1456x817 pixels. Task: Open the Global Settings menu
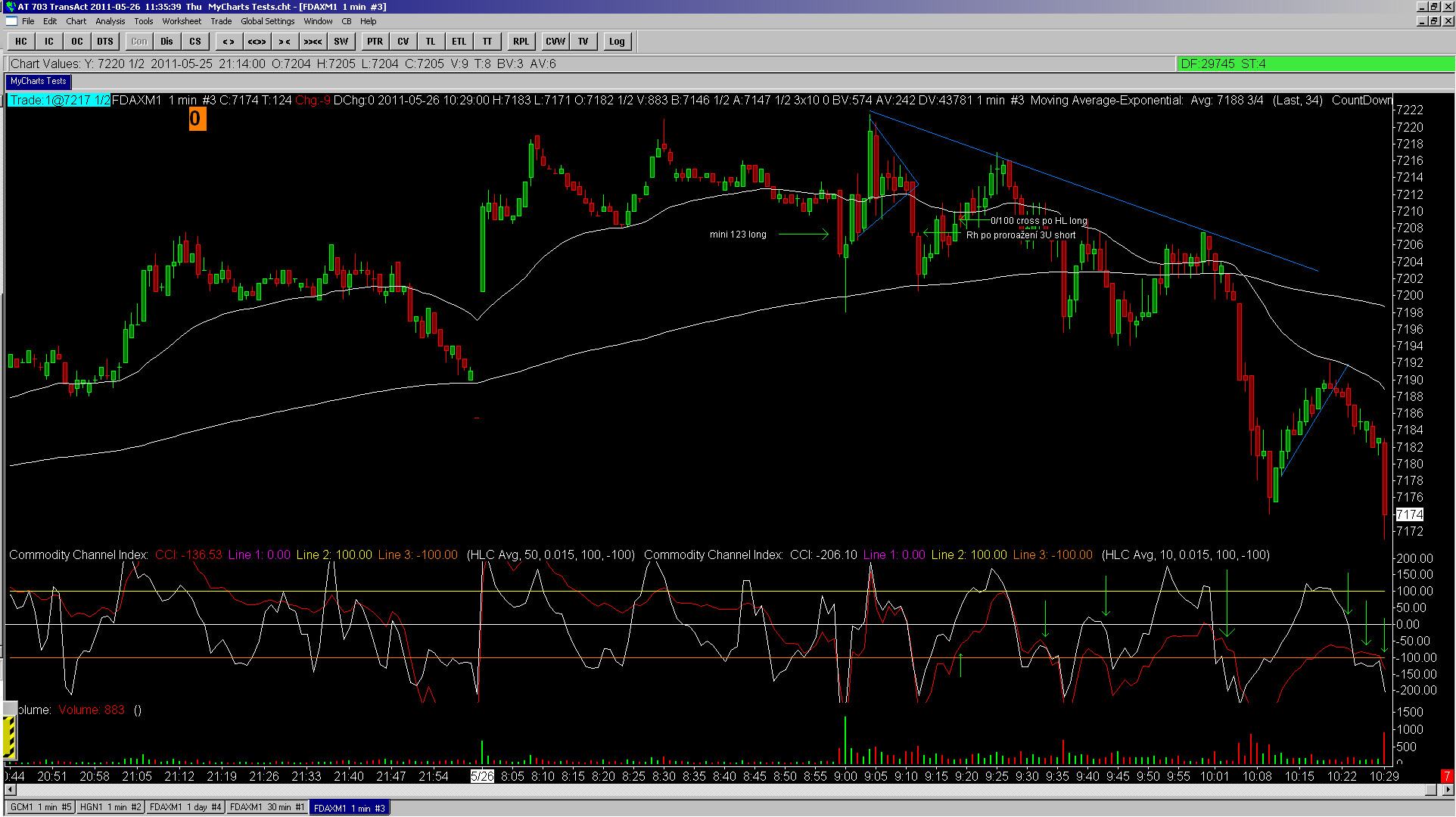pos(267,21)
